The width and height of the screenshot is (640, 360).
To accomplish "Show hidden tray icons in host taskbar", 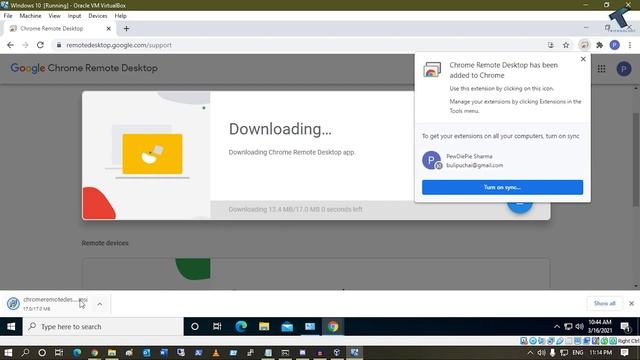I will click(530, 353).
